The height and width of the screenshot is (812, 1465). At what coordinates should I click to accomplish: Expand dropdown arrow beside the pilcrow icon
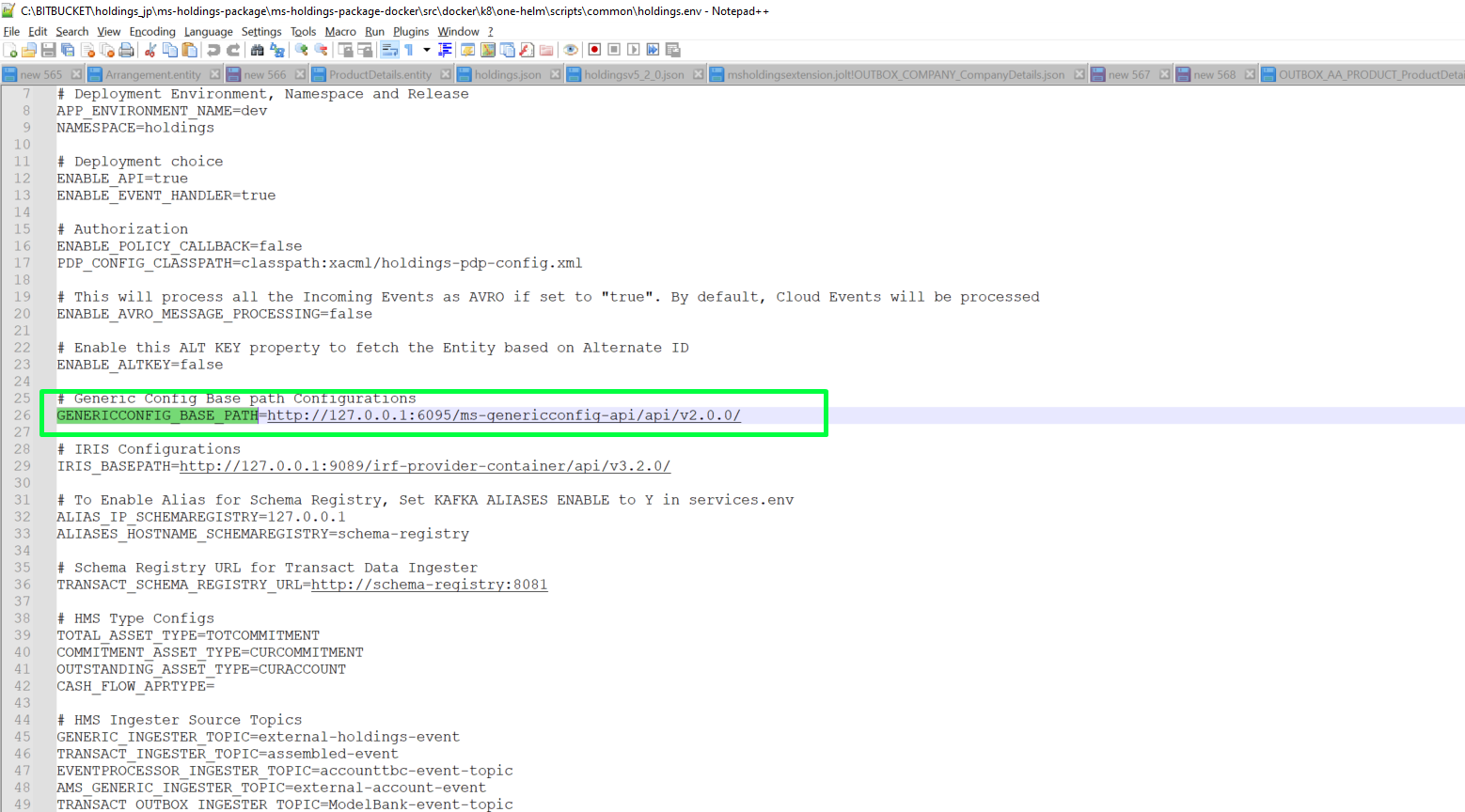click(x=426, y=50)
